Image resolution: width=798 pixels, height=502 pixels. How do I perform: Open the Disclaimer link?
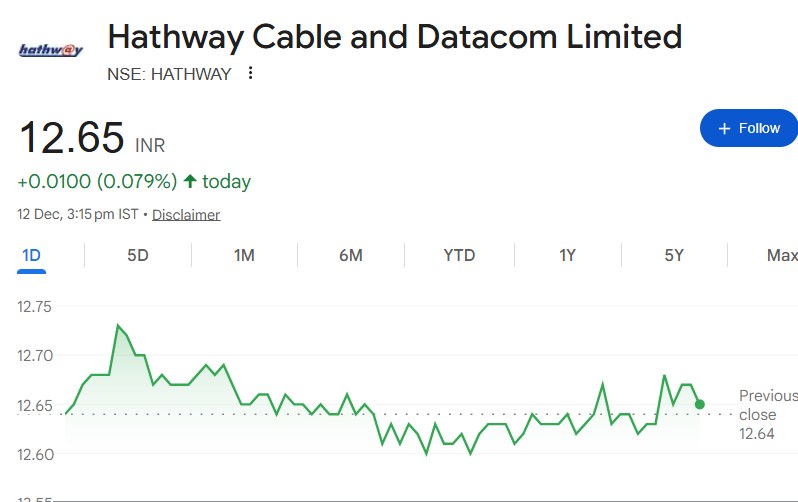tap(186, 215)
